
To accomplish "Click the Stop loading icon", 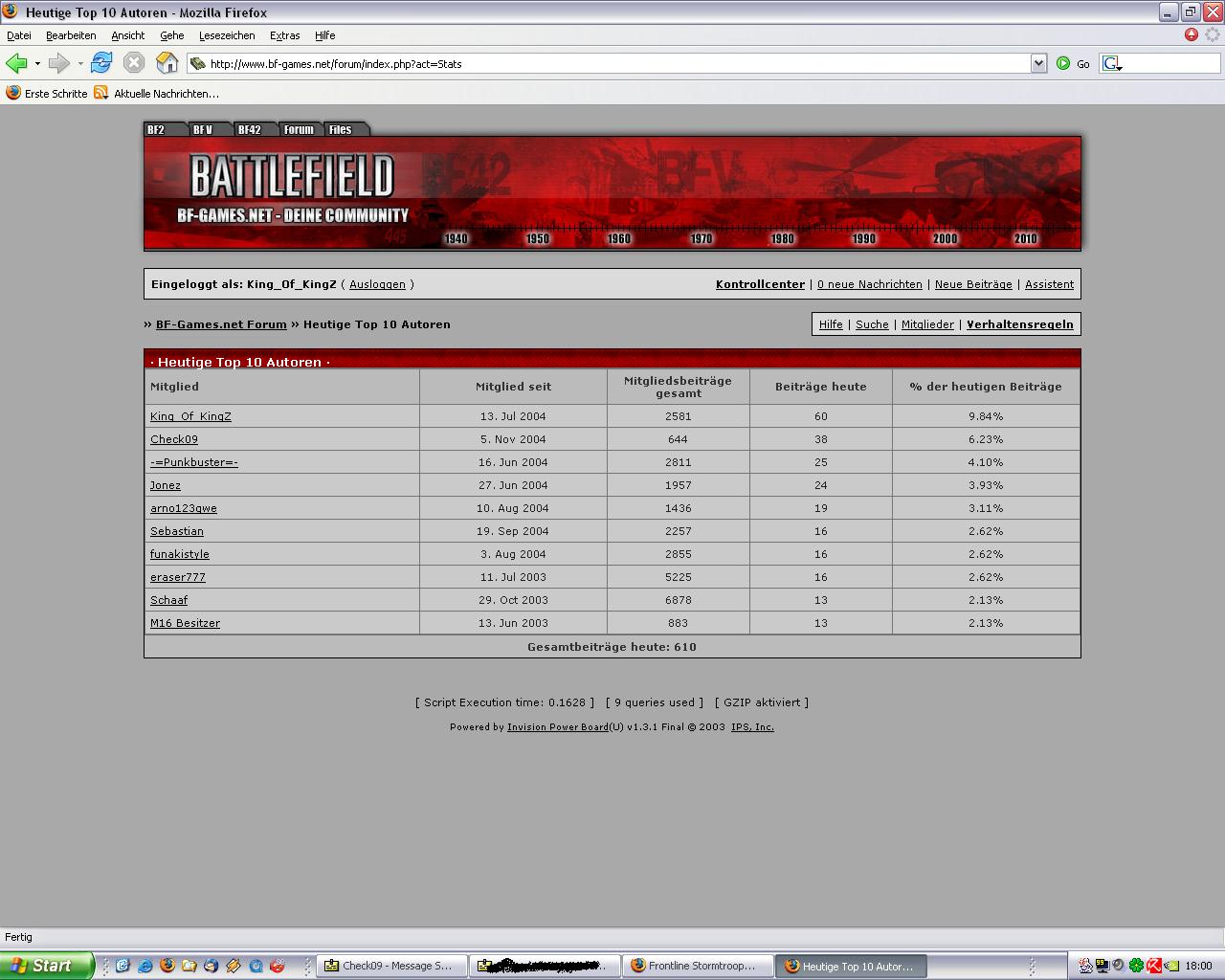I will pos(134,63).
